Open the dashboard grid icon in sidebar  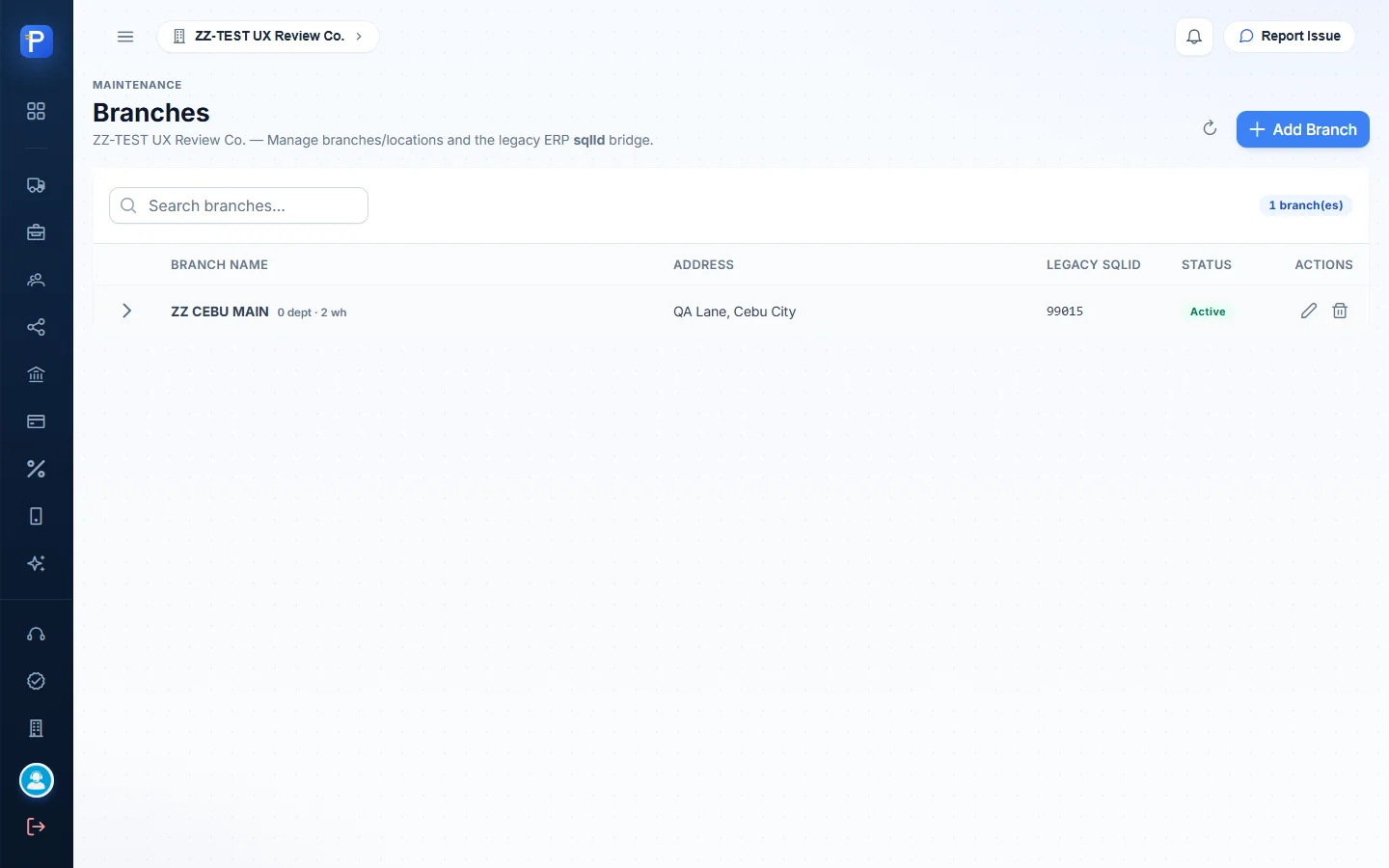(36, 111)
